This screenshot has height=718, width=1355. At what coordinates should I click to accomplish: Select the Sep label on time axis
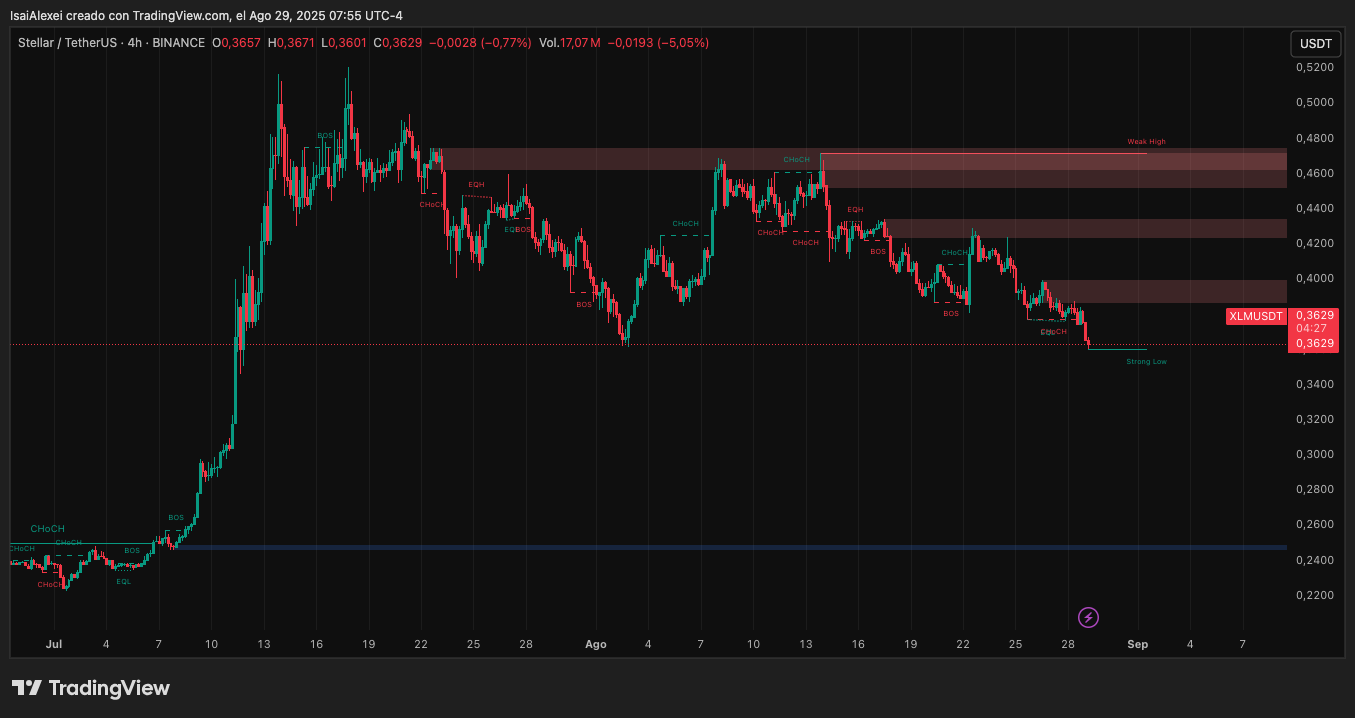(1138, 645)
